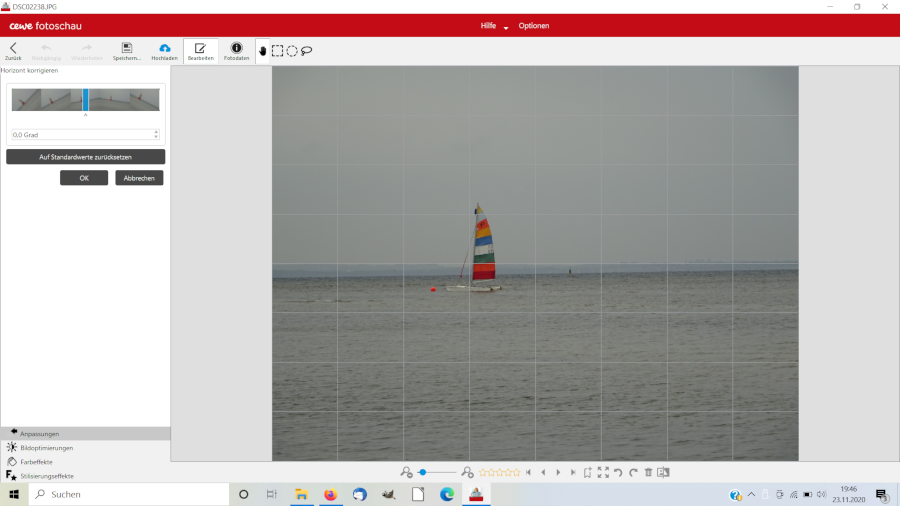Viewport: 900px width, 506px height.
Task: Select the lasso selection tool
Action: 307,51
